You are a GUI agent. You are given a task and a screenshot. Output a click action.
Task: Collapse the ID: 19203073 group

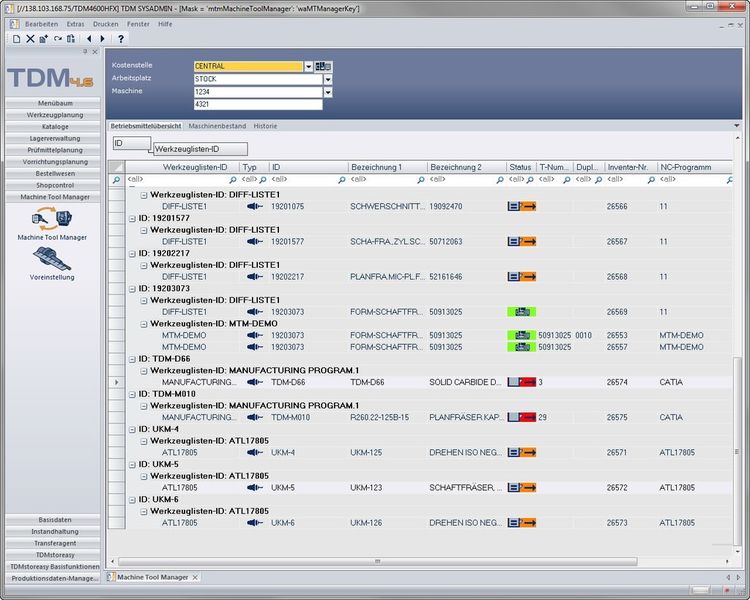132,289
